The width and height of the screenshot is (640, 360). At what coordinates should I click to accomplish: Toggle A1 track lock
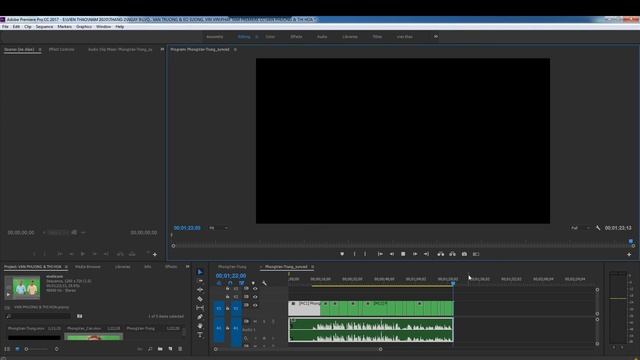[x=228, y=328]
